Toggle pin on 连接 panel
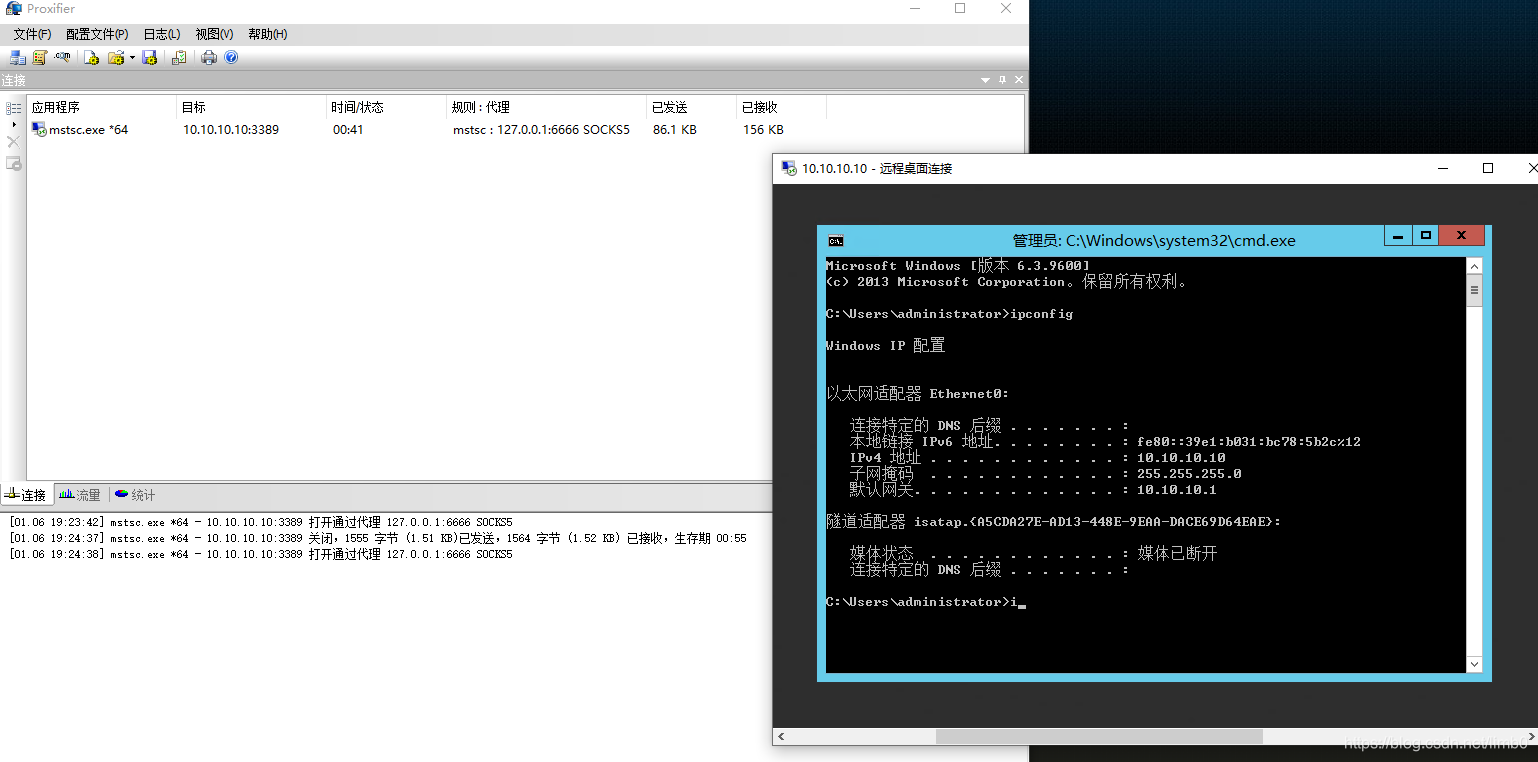The image size is (1538, 762). [x=1003, y=80]
